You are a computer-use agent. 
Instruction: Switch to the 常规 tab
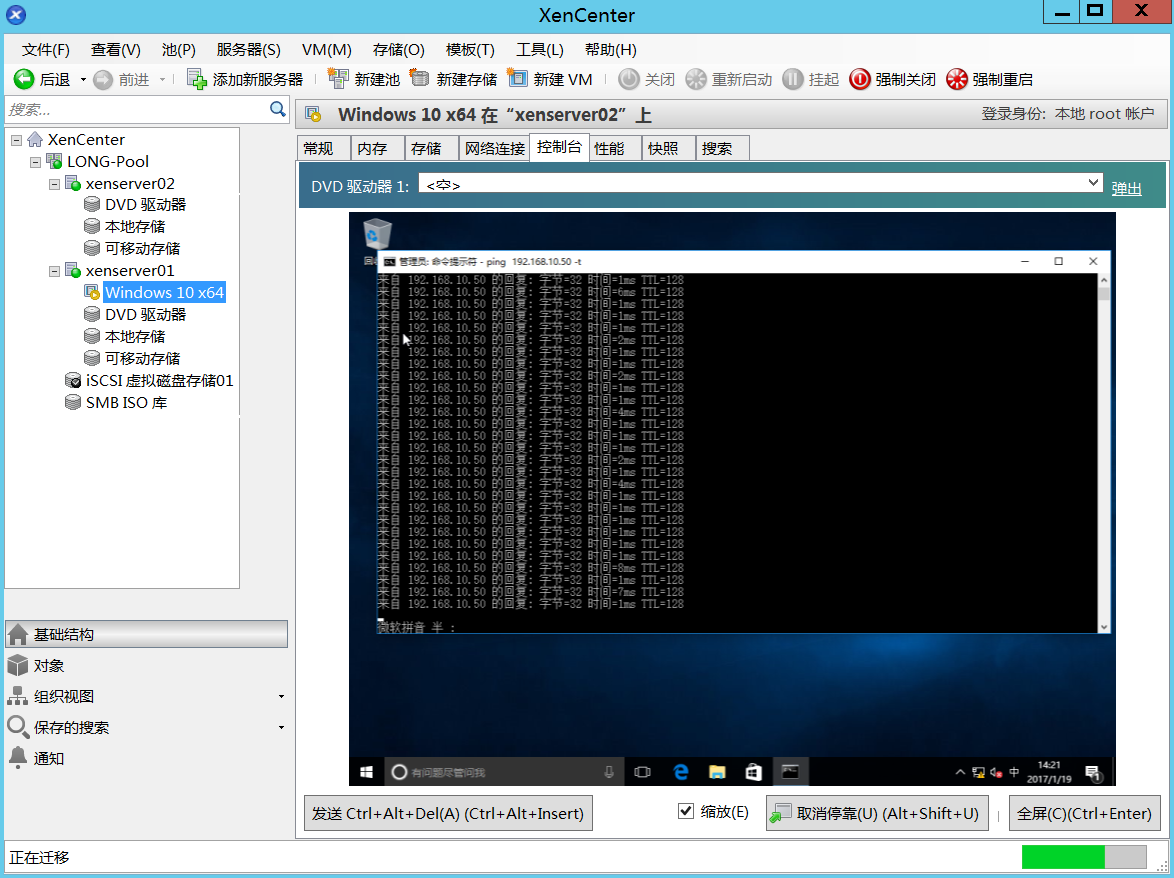323,148
